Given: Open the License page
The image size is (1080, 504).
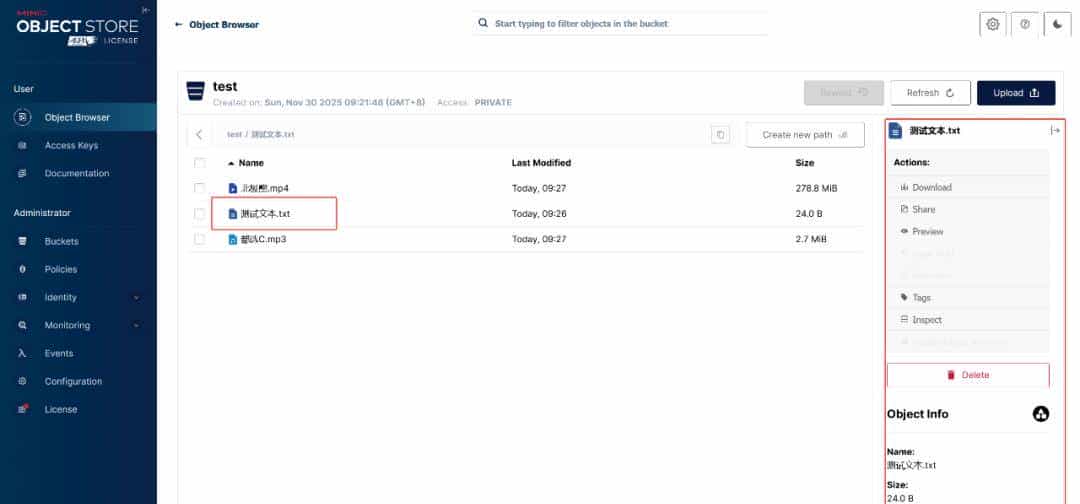Looking at the screenshot, I should click(x=61, y=409).
